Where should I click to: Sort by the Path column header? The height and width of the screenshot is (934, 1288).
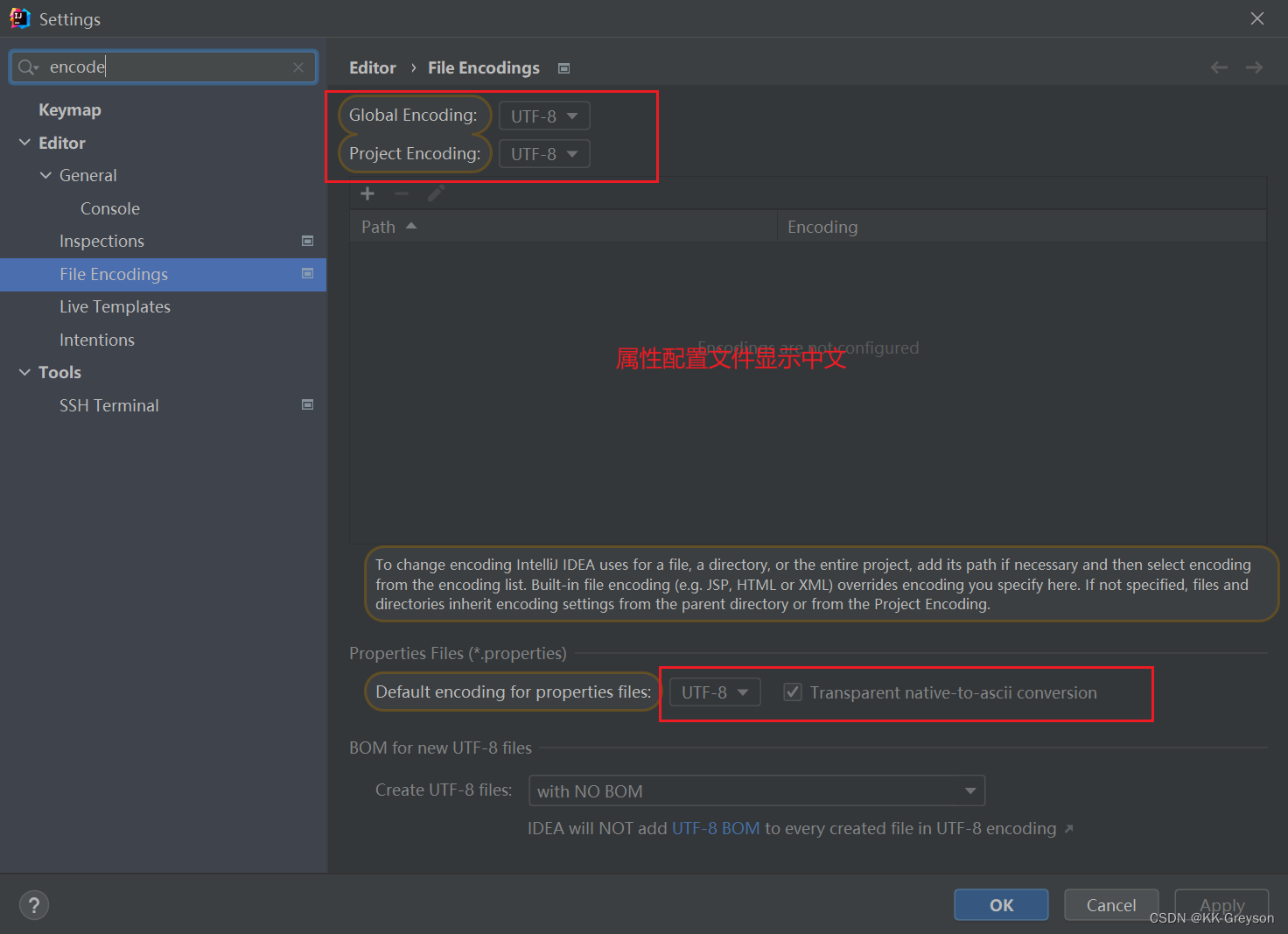pyautogui.click(x=563, y=227)
